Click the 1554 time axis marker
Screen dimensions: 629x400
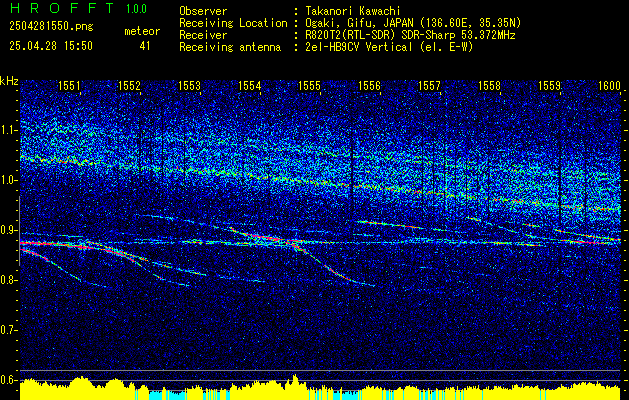click(x=249, y=85)
